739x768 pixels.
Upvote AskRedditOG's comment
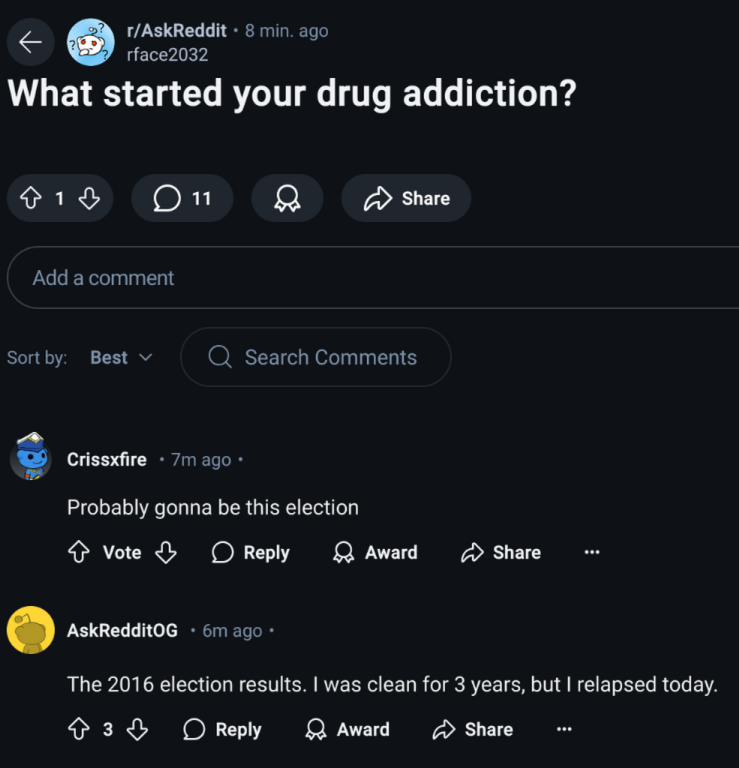(x=78, y=730)
